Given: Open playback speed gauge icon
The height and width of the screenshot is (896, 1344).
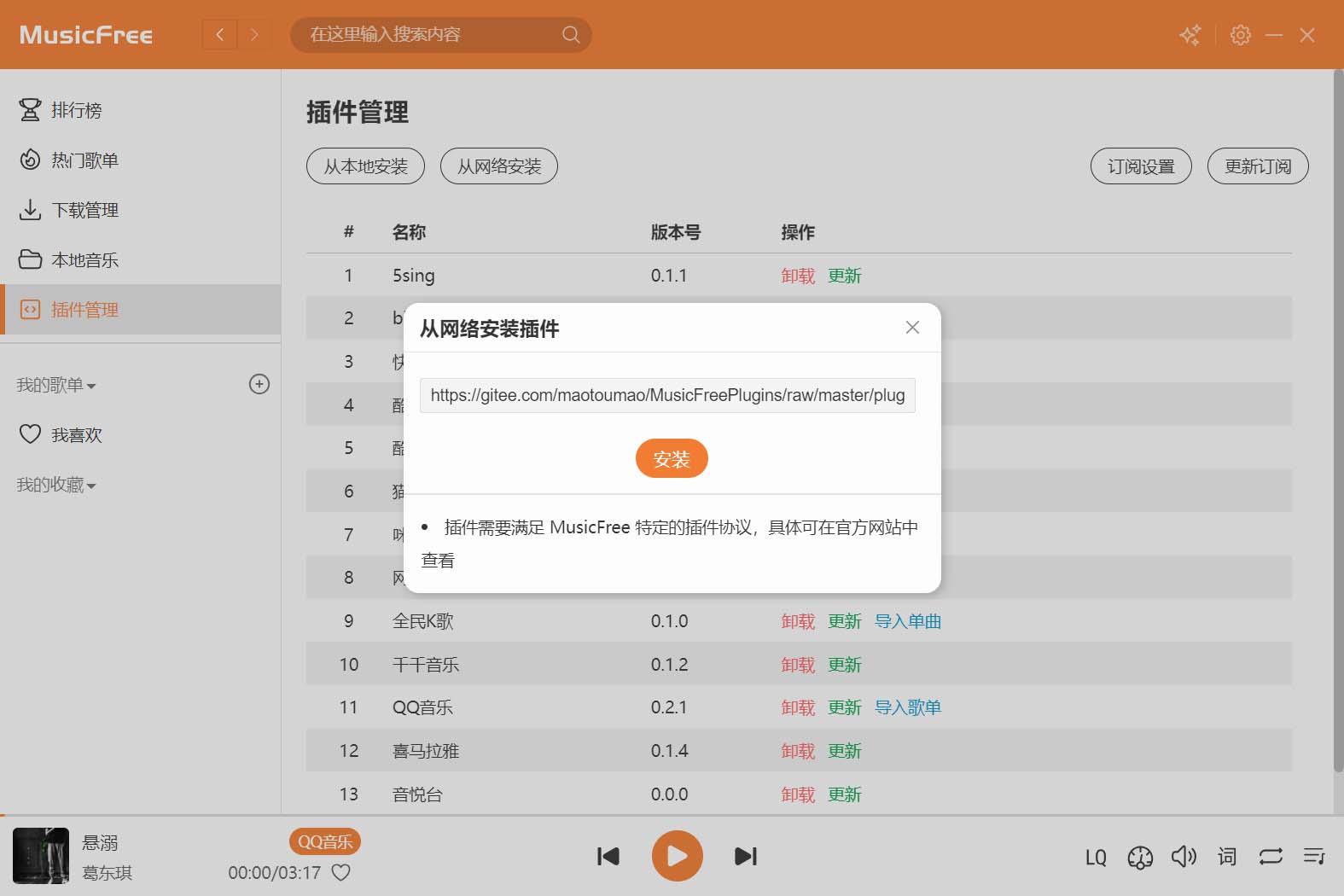Looking at the screenshot, I should pyautogui.click(x=1140, y=857).
